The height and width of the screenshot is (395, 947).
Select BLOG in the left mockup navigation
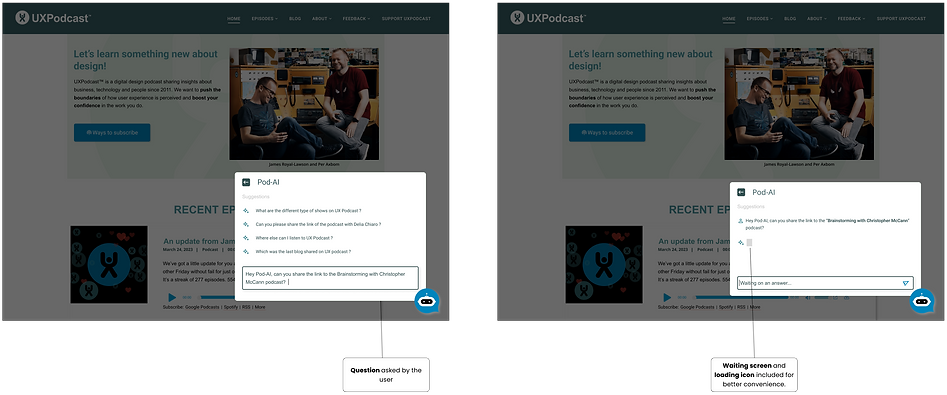pyautogui.click(x=295, y=19)
